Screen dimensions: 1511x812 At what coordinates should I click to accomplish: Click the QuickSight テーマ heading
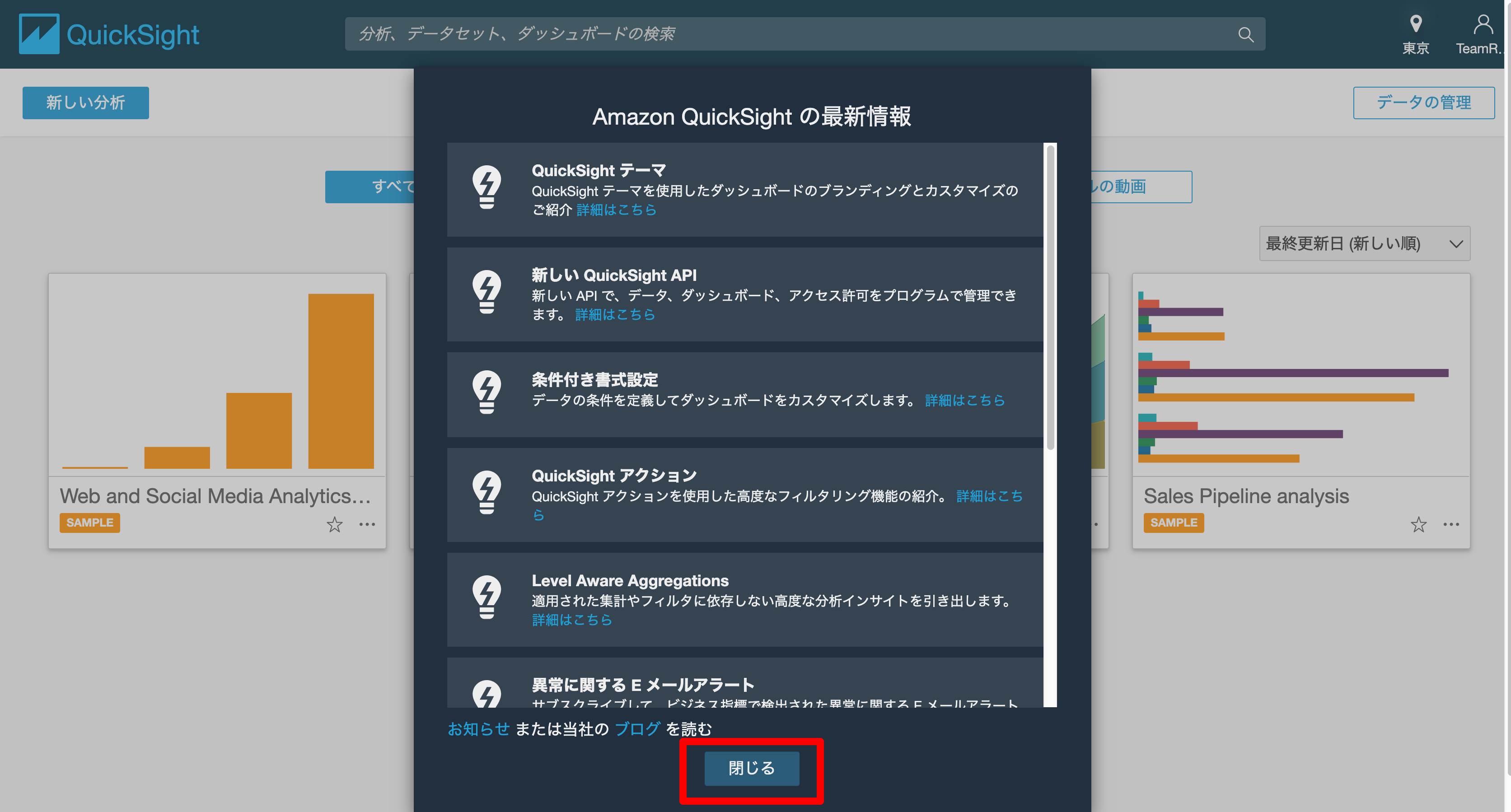(x=599, y=171)
